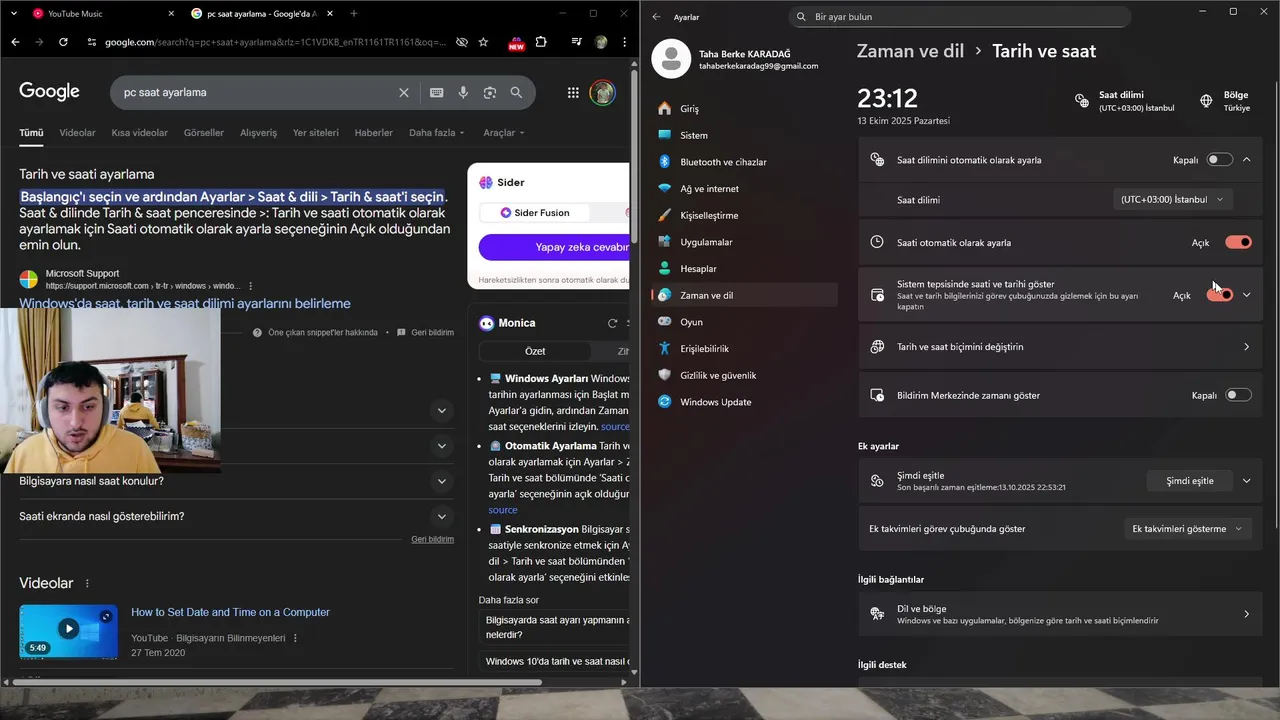Click Geri bildirim link near snippet
The width and height of the screenshot is (1280, 720).
point(432,332)
